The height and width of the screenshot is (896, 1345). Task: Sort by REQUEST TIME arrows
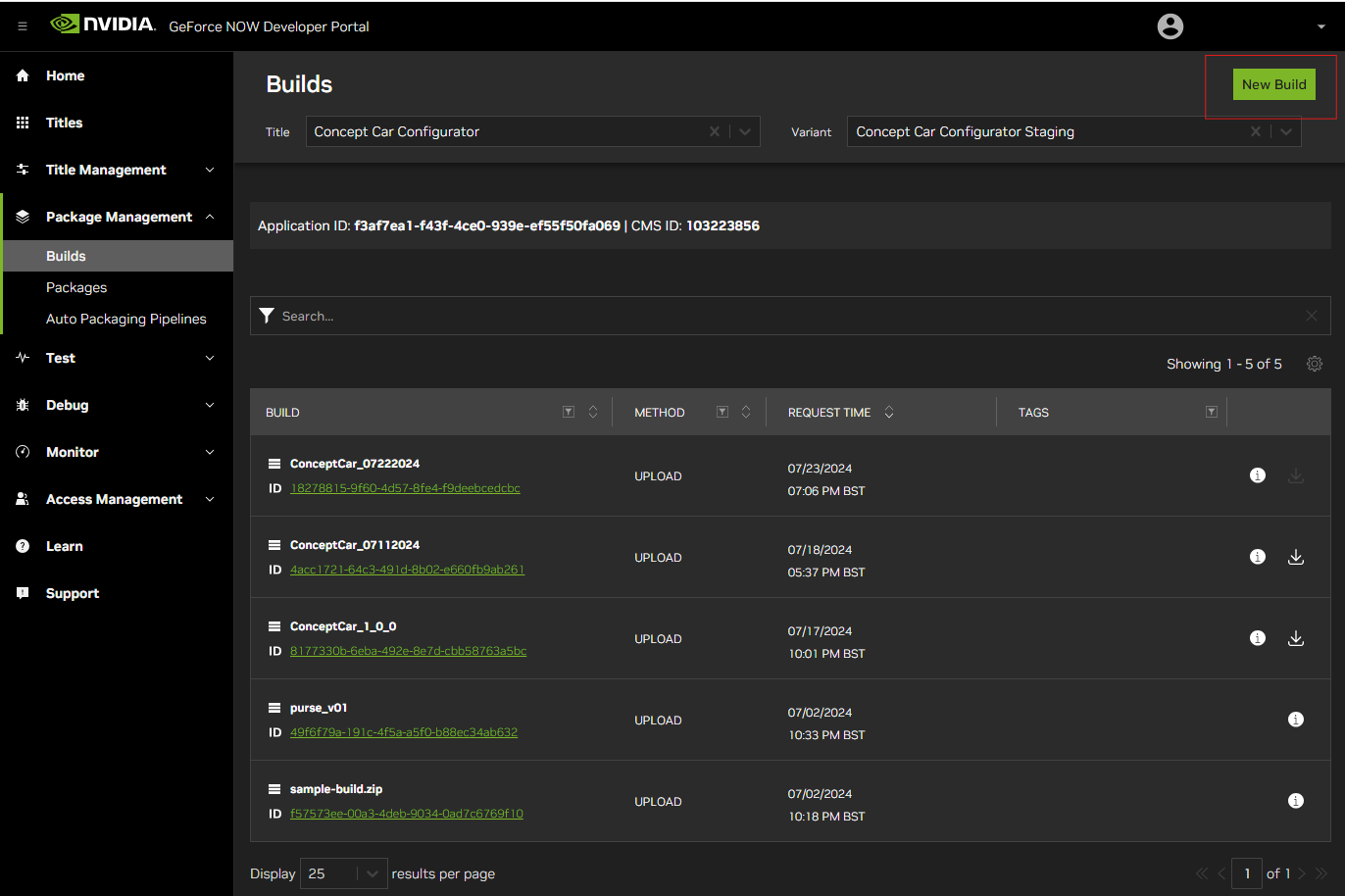(x=889, y=412)
